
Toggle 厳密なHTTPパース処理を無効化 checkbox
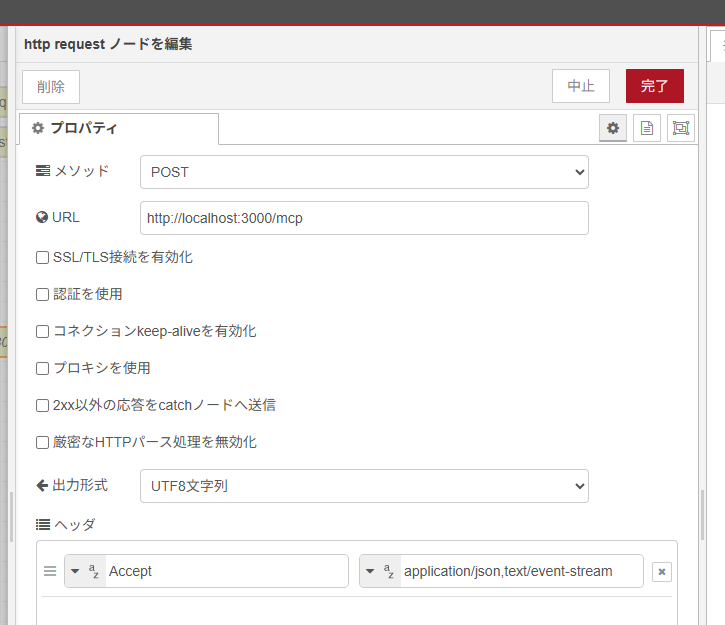[43, 442]
